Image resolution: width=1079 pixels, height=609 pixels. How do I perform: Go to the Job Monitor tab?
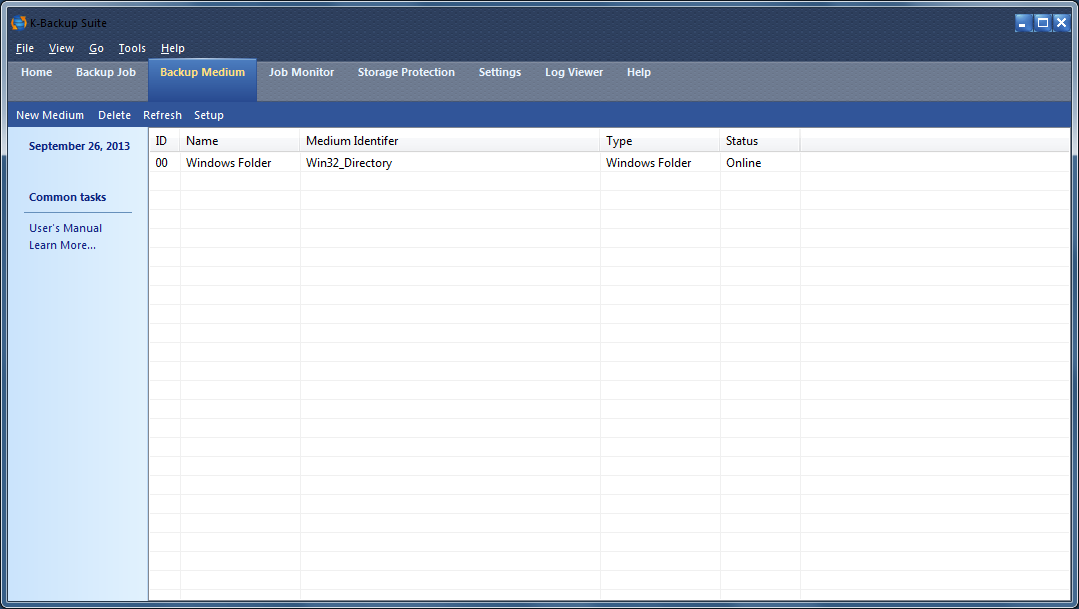pyautogui.click(x=301, y=72)
